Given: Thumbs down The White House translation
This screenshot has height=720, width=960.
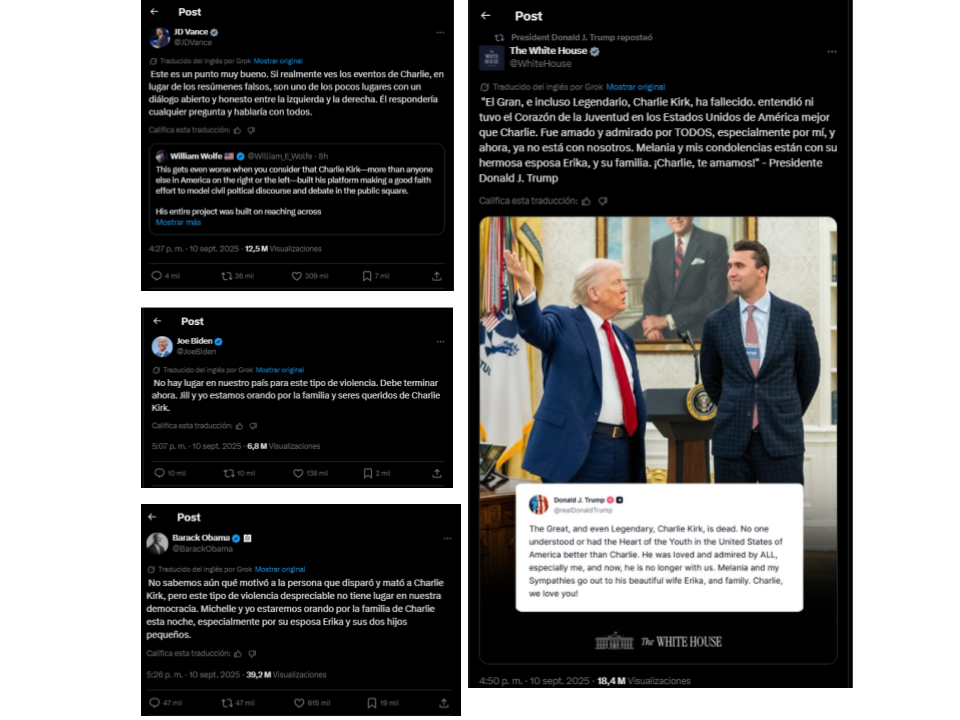Looking at the screenshot, I should tap(603, 201).
